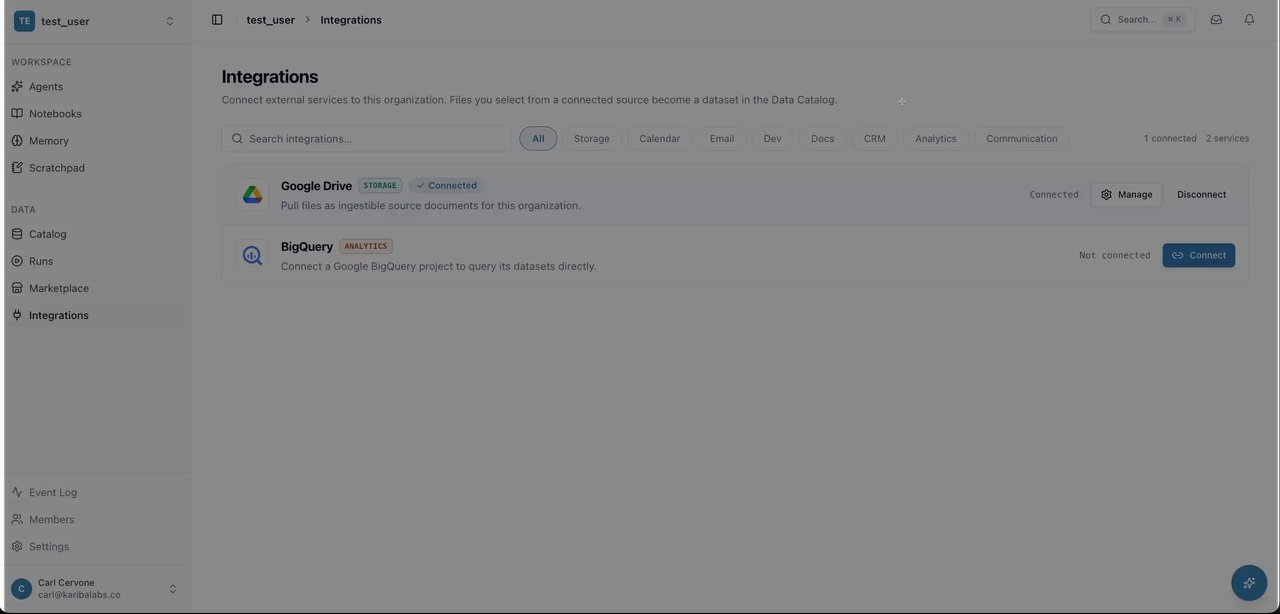Open Notebooks book icon in sidebar
Image resolution: width=1280 pixels, height=614 pixels.
tap(17, 114)
